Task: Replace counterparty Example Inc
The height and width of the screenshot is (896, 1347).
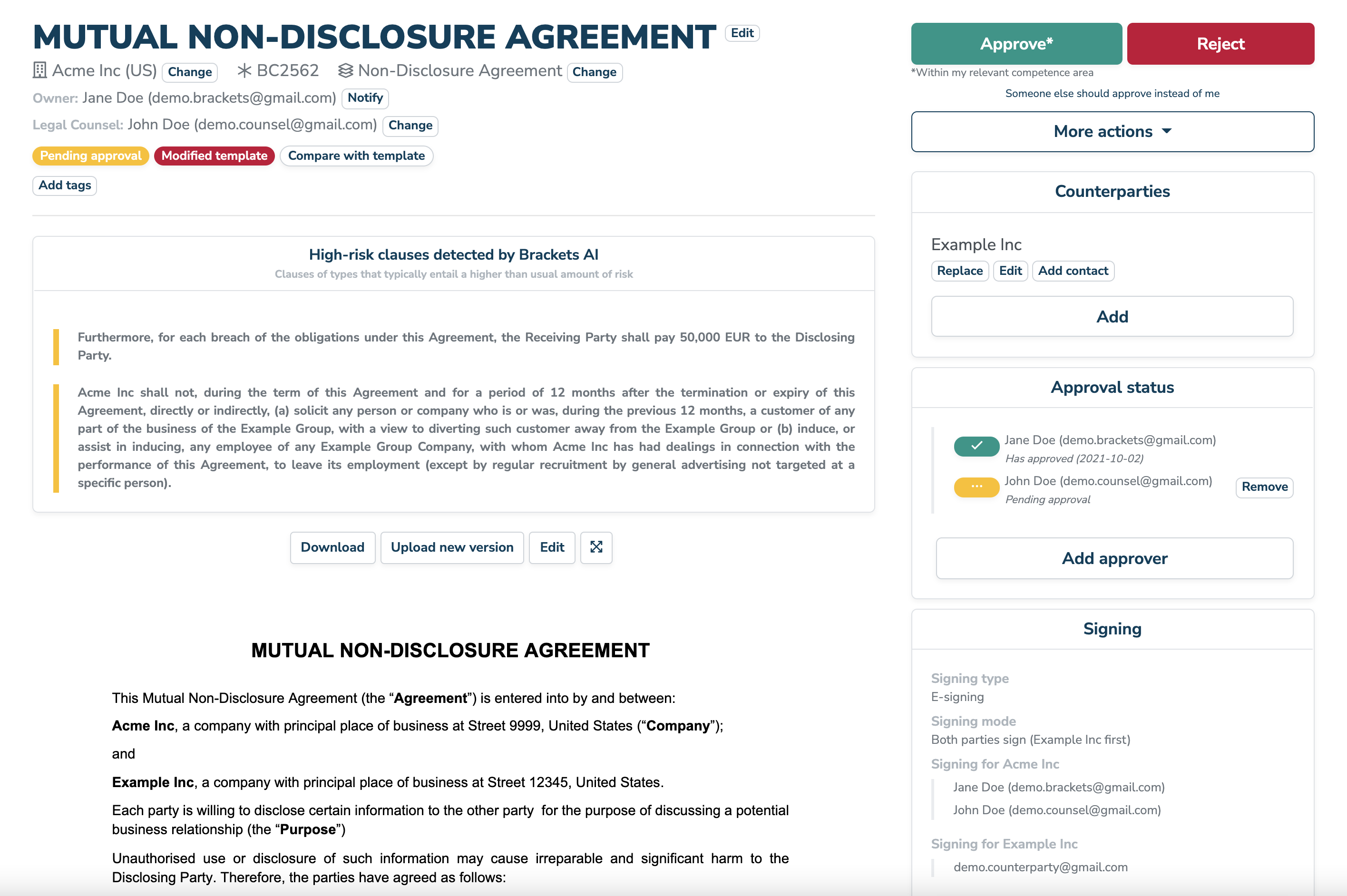Action: [x=959, y=271]
